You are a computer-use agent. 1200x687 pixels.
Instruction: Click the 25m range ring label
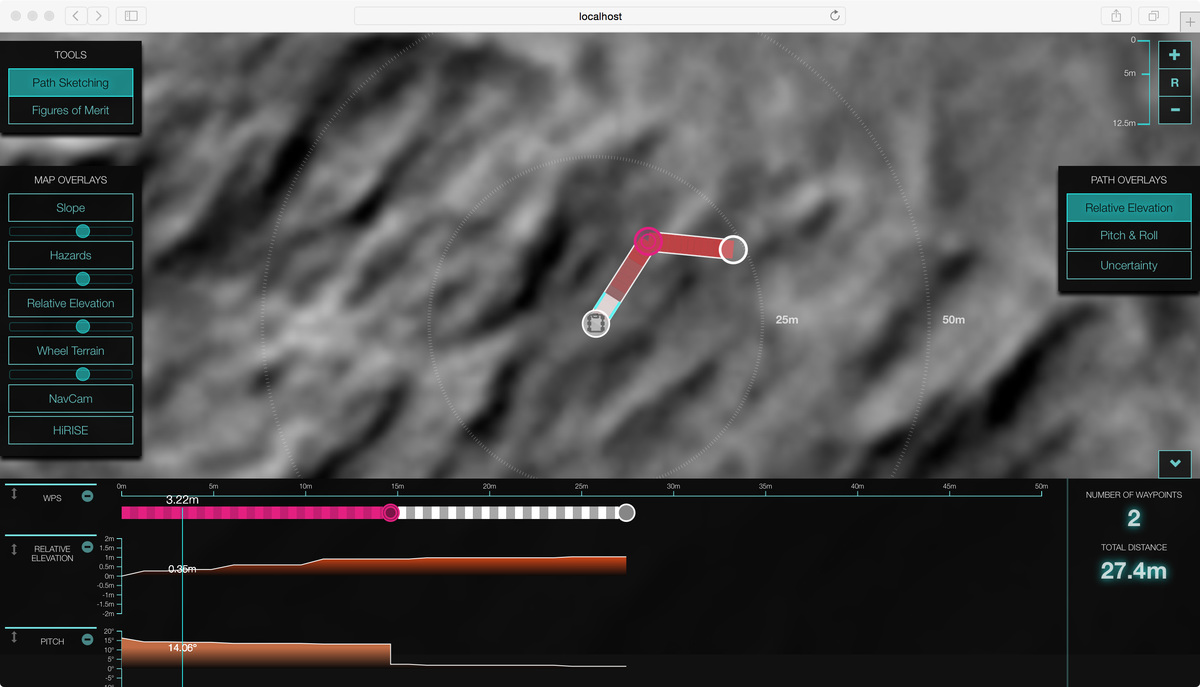coord(787,320)
